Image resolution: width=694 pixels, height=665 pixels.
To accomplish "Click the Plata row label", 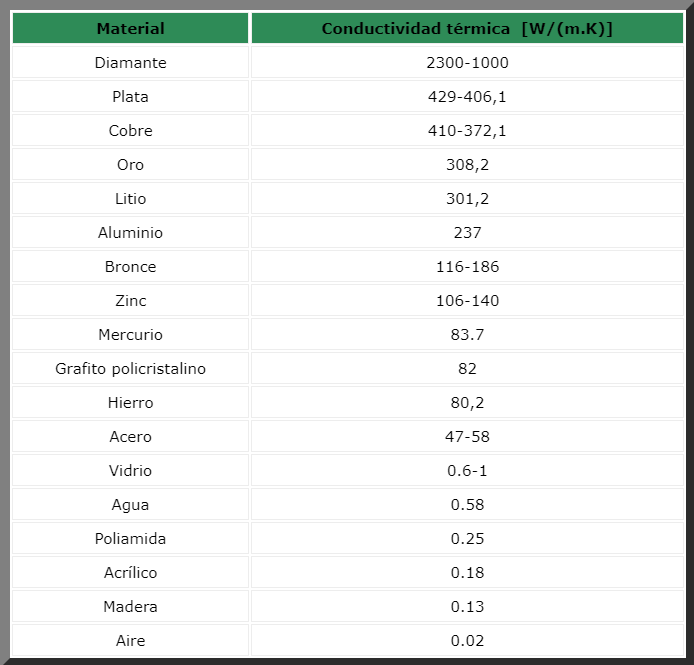I will point(131,97).
